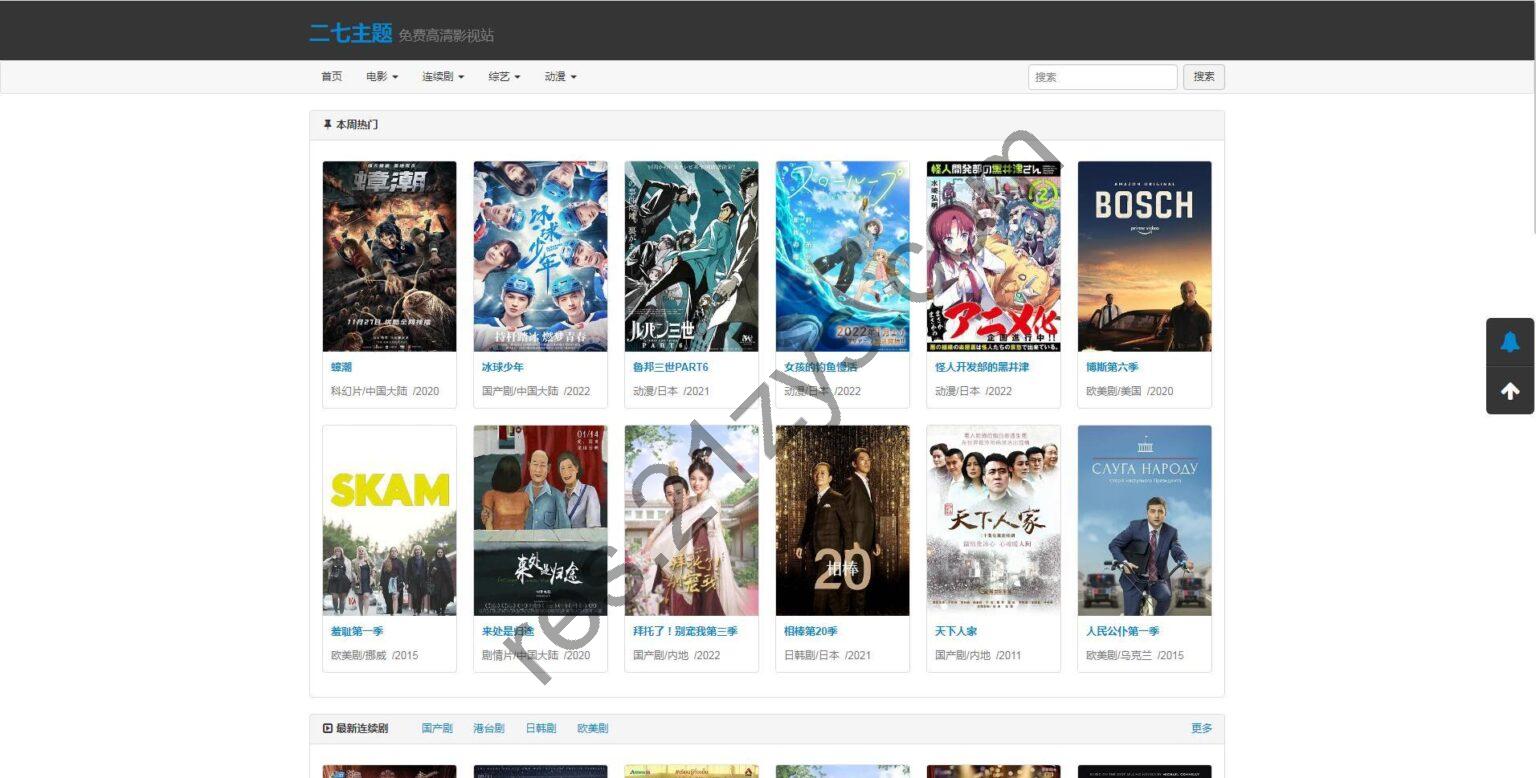This screenshot has height=778, width=1536.
Task: Click the 人民公仆第一季 title link
Action: coord(1122,631)
